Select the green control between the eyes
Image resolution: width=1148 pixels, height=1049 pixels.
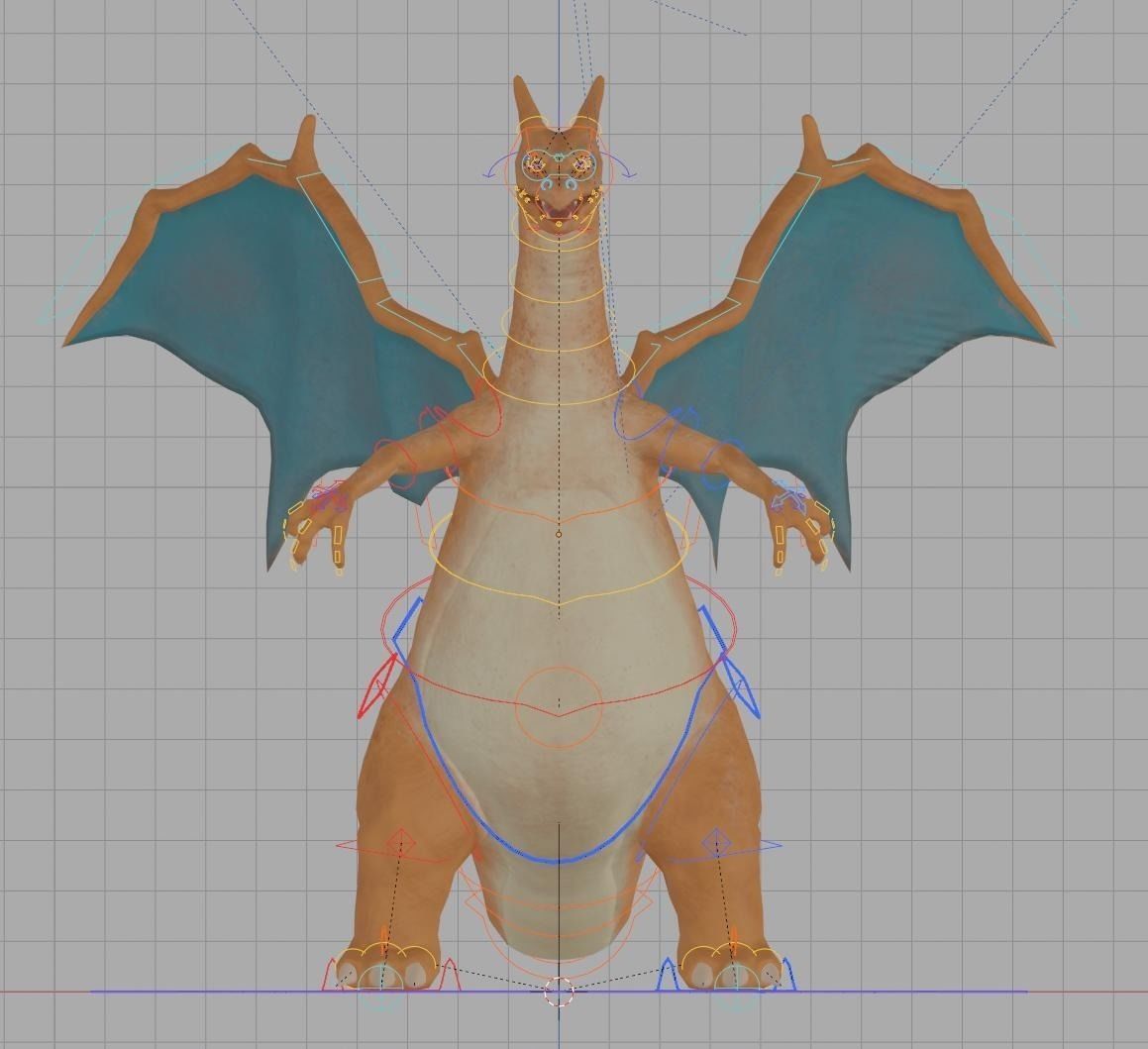(x=559, y=157)
